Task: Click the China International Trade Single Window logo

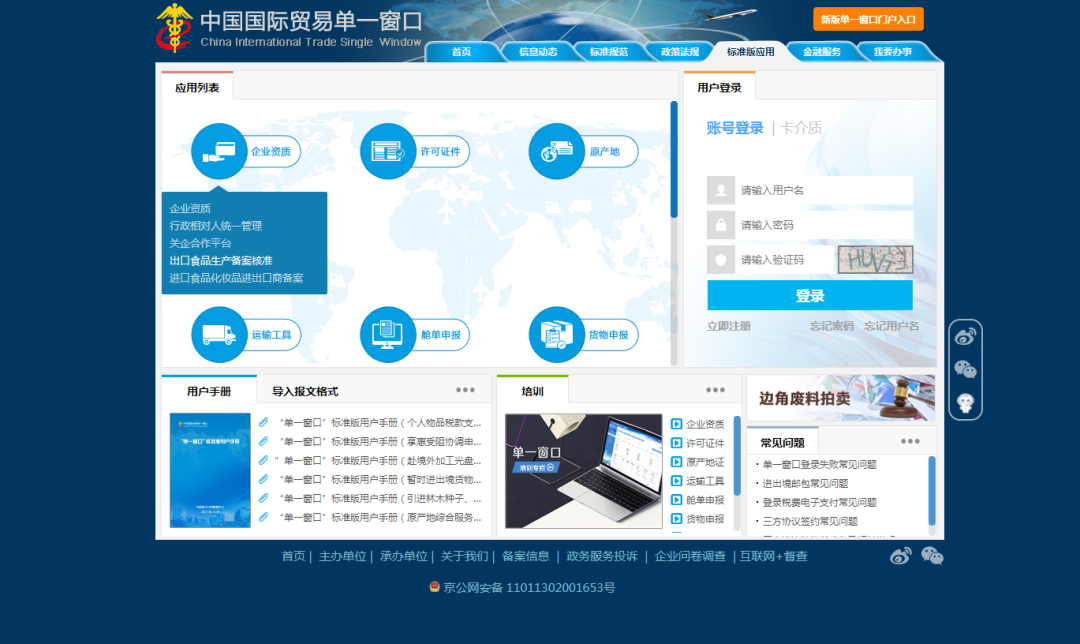Action: [289, 29]
